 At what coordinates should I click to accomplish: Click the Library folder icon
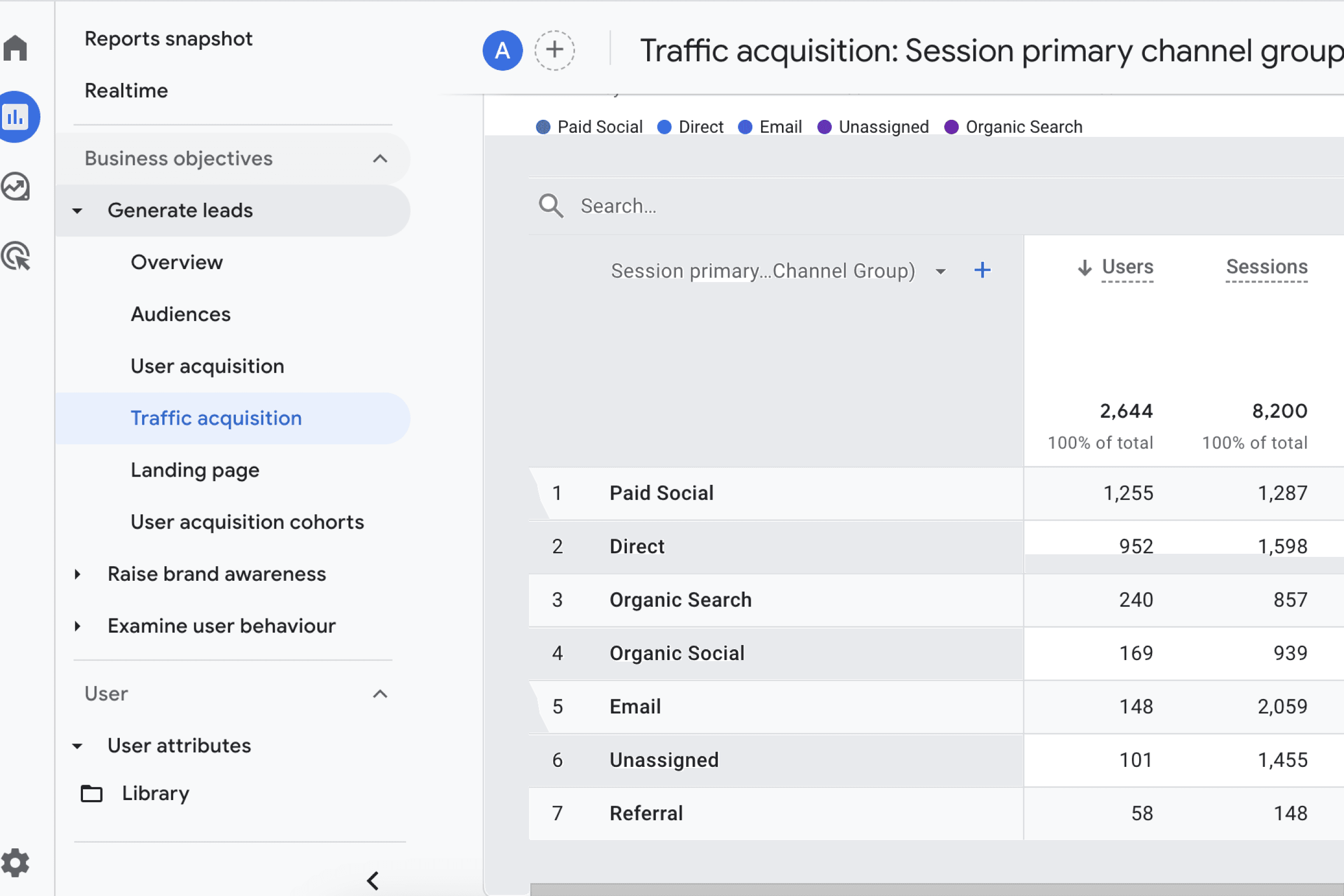pyautogui.click(x=91, y=794)
